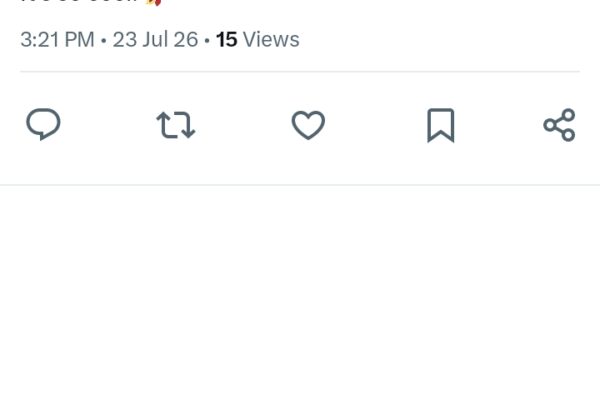Select the bold number 15
This screenshot has width=600, height=400.
click(227, 39)
